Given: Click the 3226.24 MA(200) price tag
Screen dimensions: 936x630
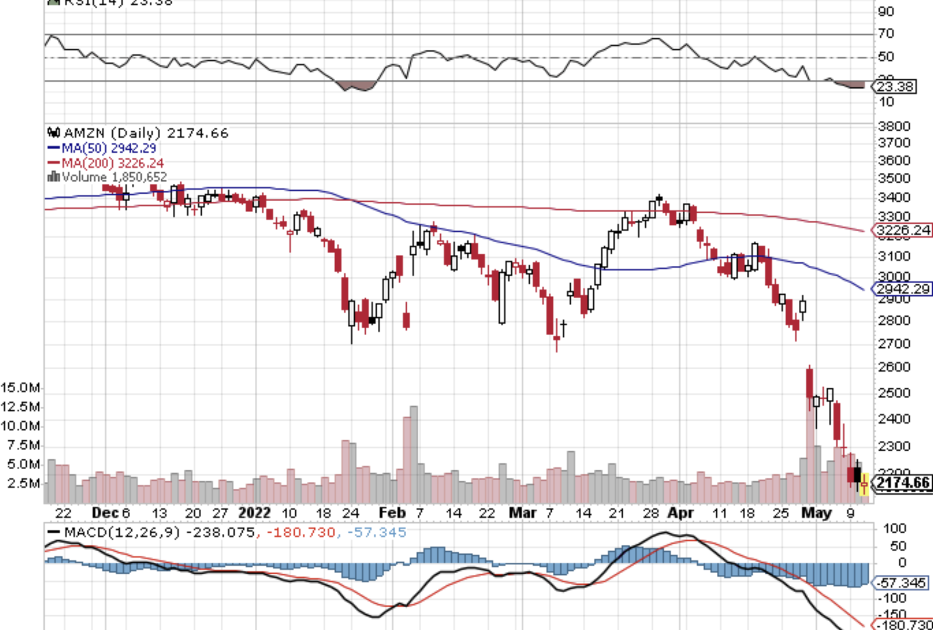Looking at the screenshot, I should [903, 230].
